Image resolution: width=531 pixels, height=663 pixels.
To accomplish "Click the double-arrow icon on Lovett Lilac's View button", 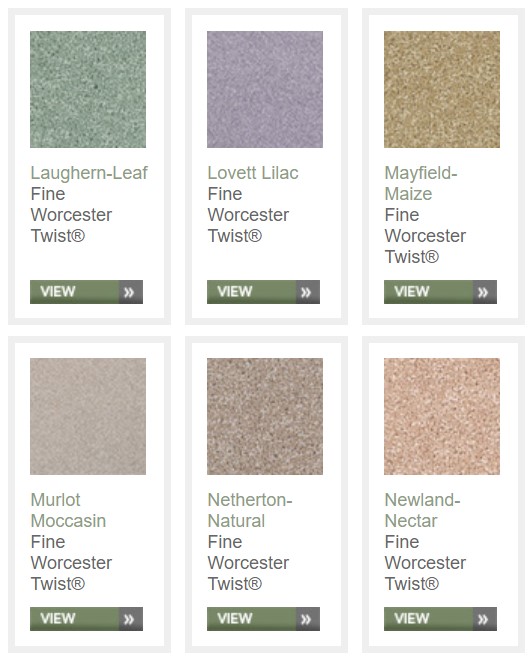I will point(306,292).
